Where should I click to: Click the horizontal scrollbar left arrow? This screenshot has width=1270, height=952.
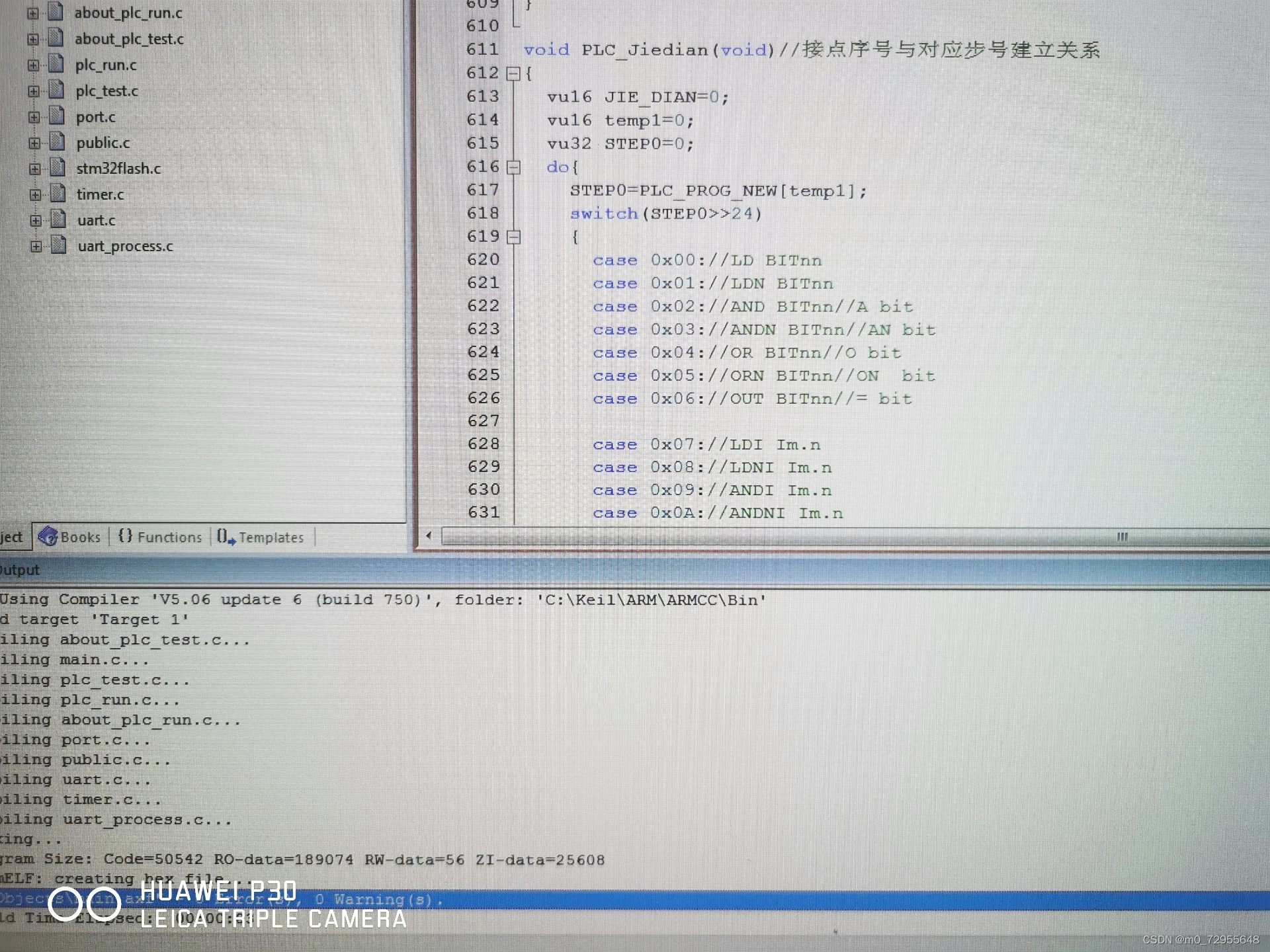click(429, 535)
